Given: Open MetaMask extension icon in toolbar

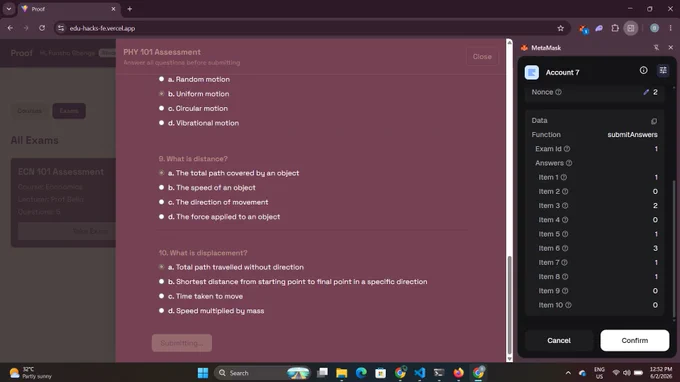Looking at the screenshot, I should pyautogui.click(x=583, y=29).
